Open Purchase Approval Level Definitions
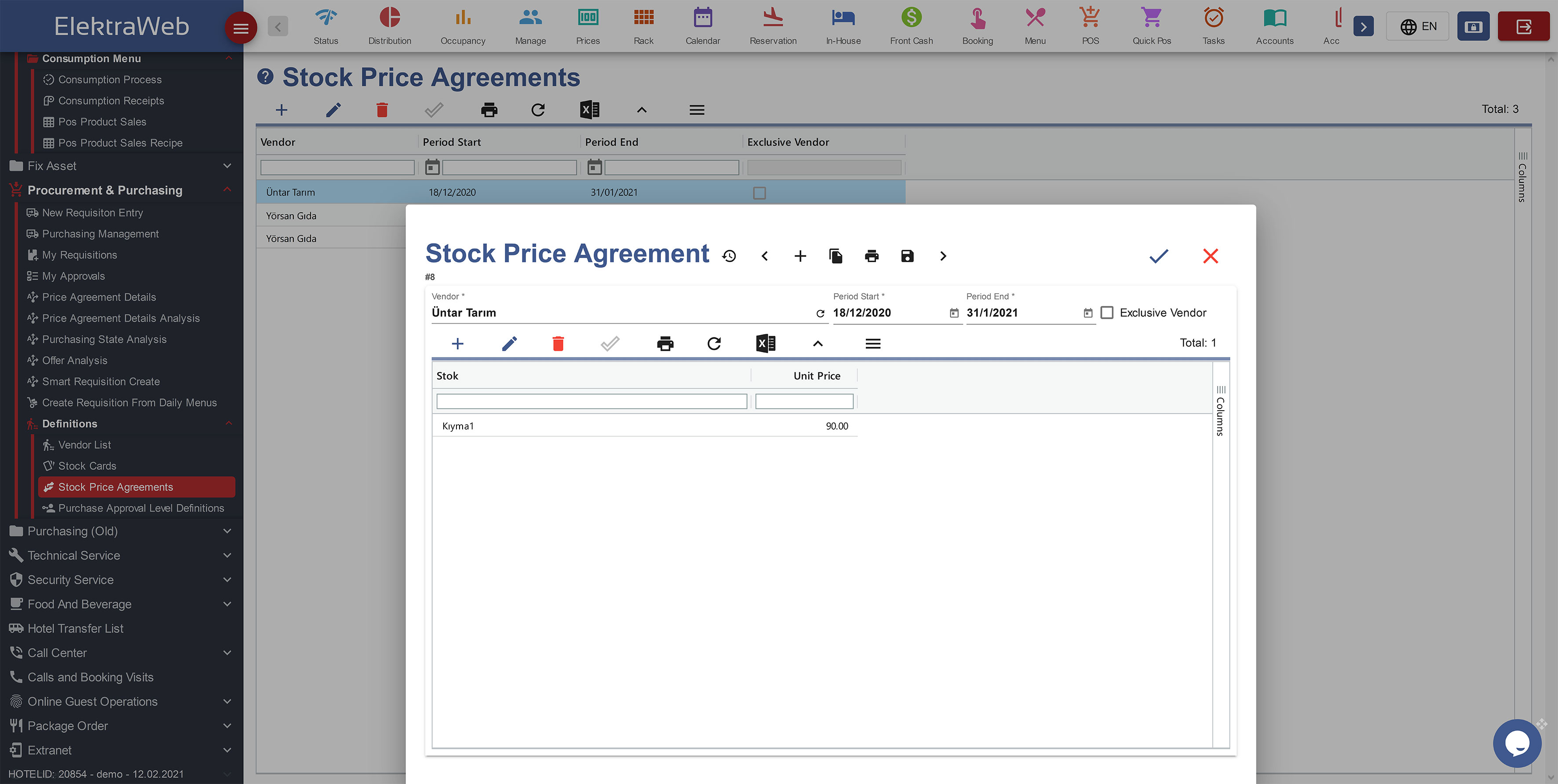 point(141,508)
